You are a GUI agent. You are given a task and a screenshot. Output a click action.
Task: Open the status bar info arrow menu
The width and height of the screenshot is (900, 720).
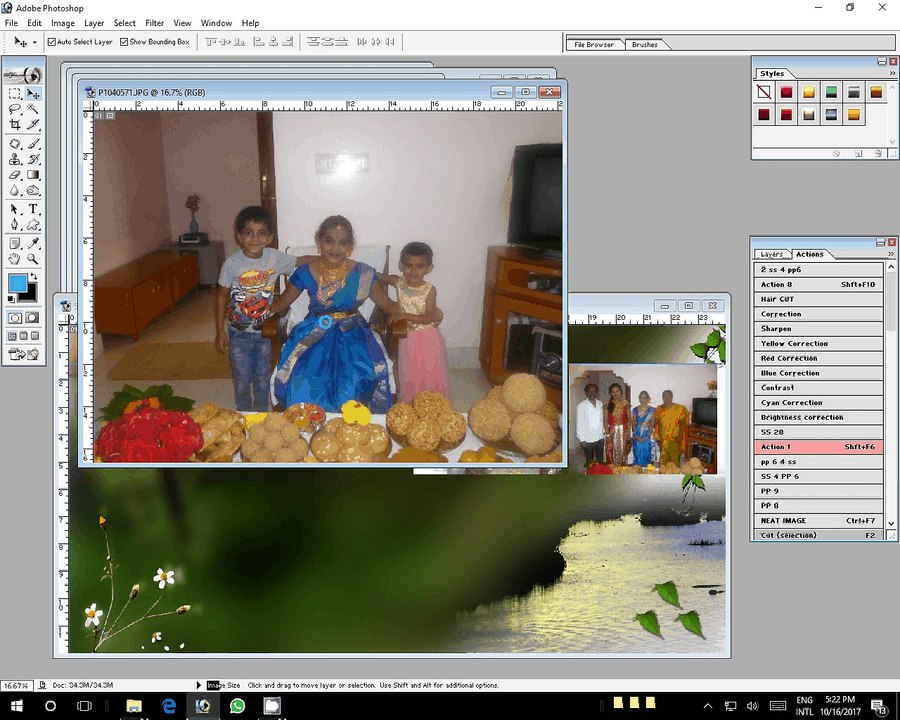(199, 685)
